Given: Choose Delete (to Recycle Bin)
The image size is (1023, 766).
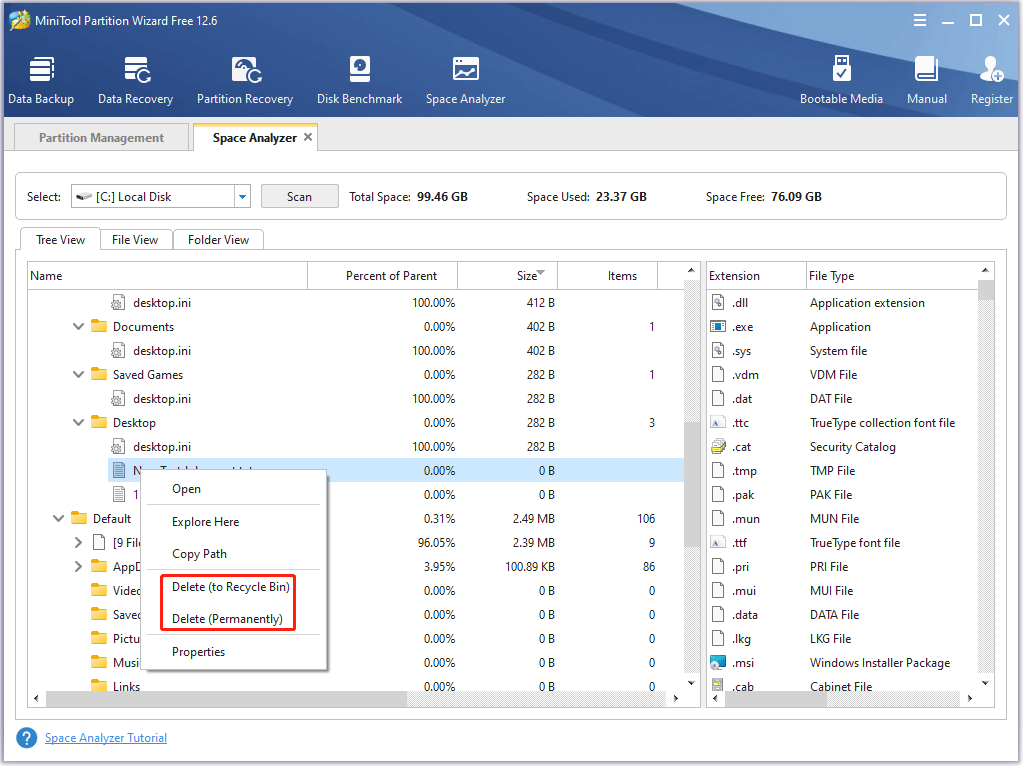Looking at the screenshot, I should coord(231,587).
